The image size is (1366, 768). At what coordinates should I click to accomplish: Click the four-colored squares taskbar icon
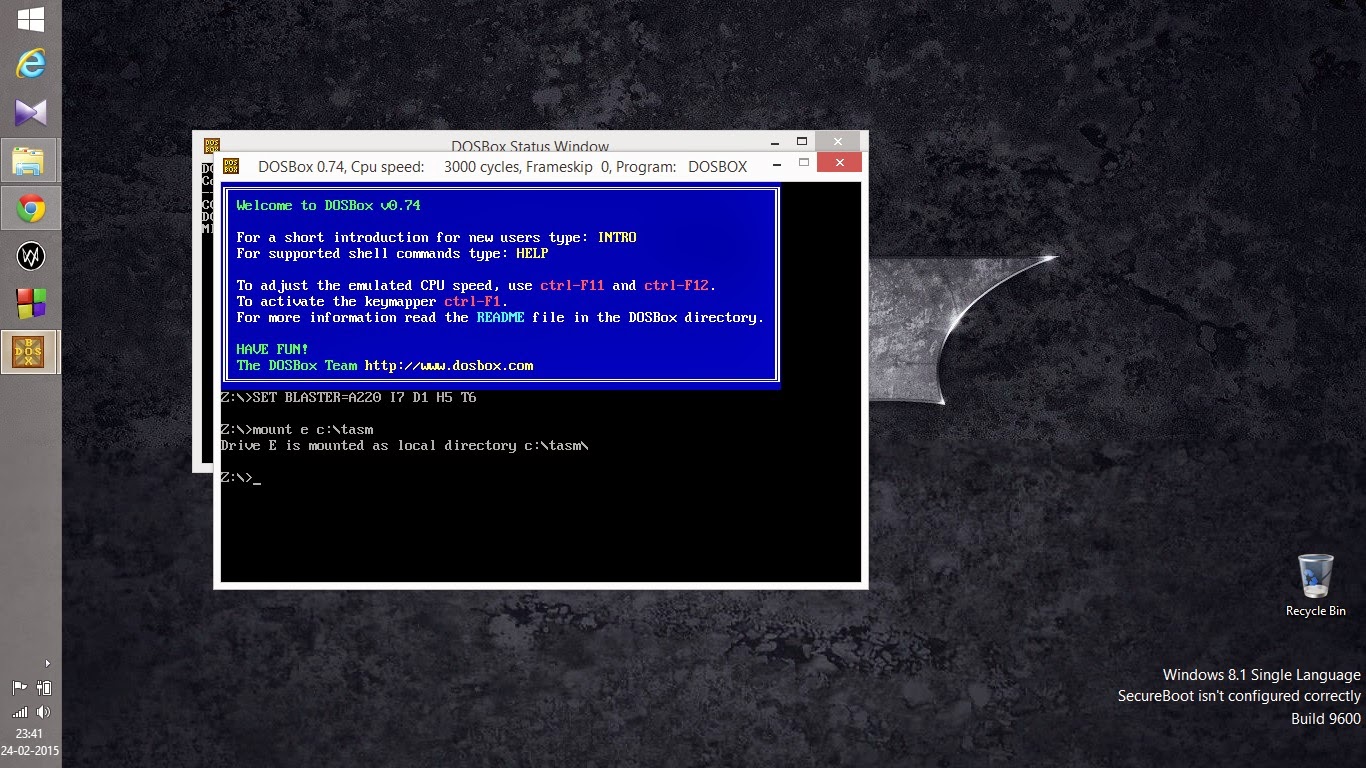[30, 303]
